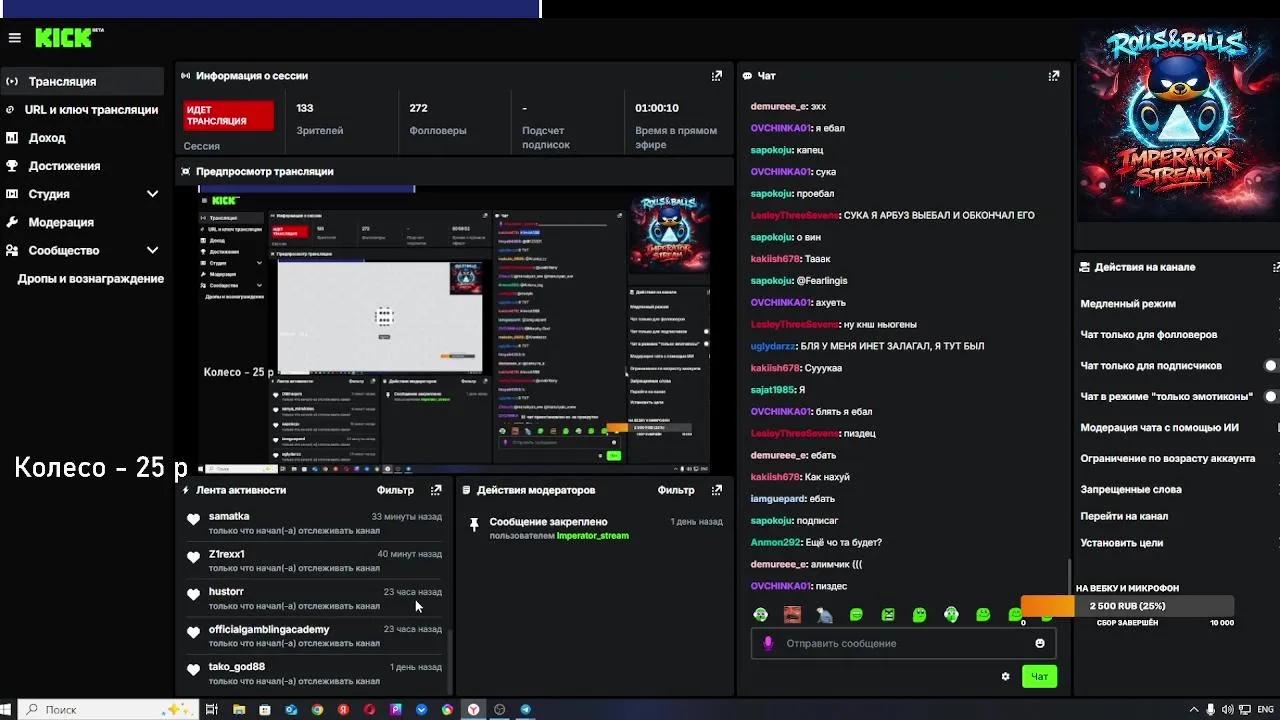Open Task View on the taskbar

coord(211,709)
